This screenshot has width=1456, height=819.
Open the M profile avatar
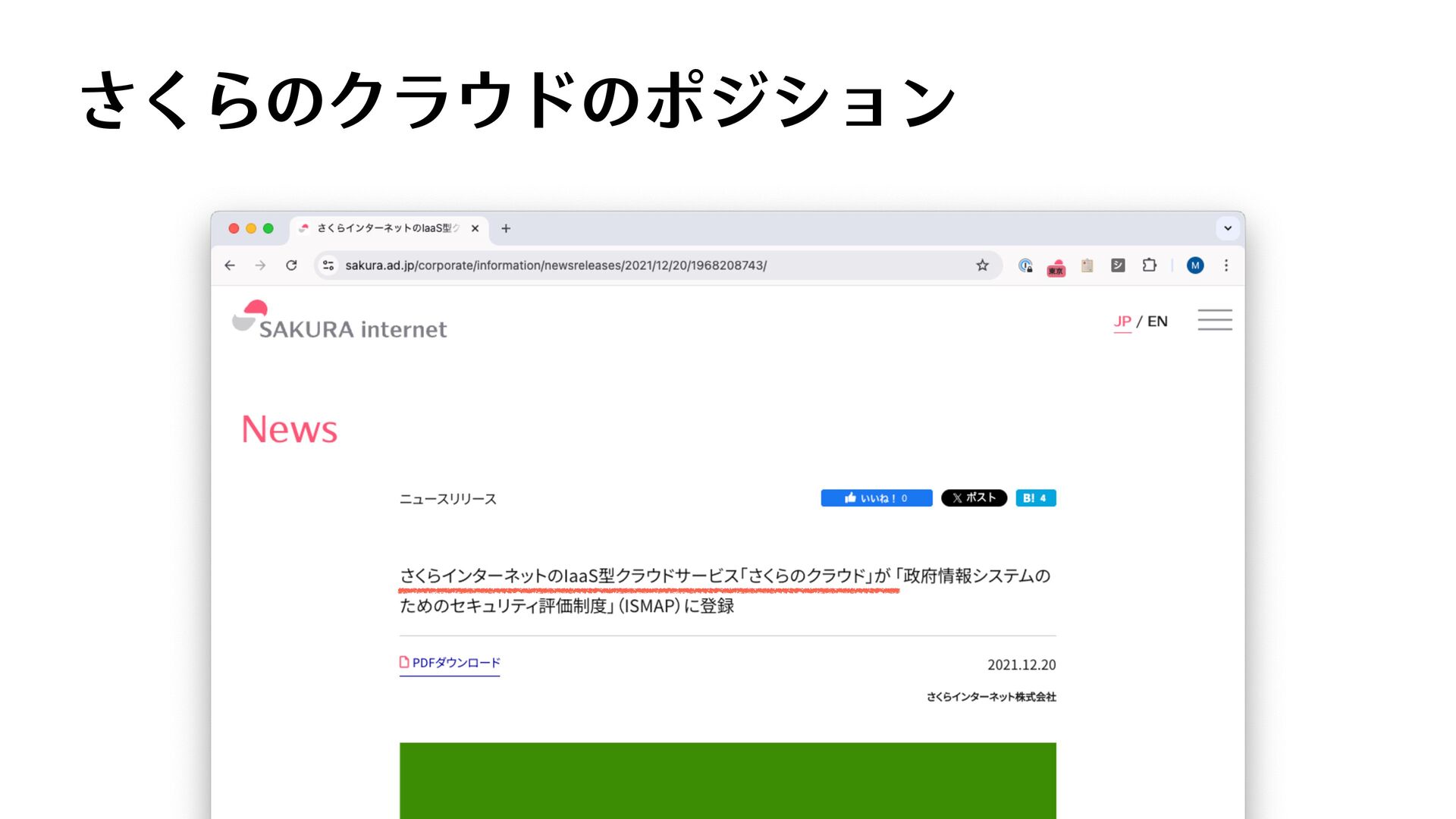coord(1195,265)
